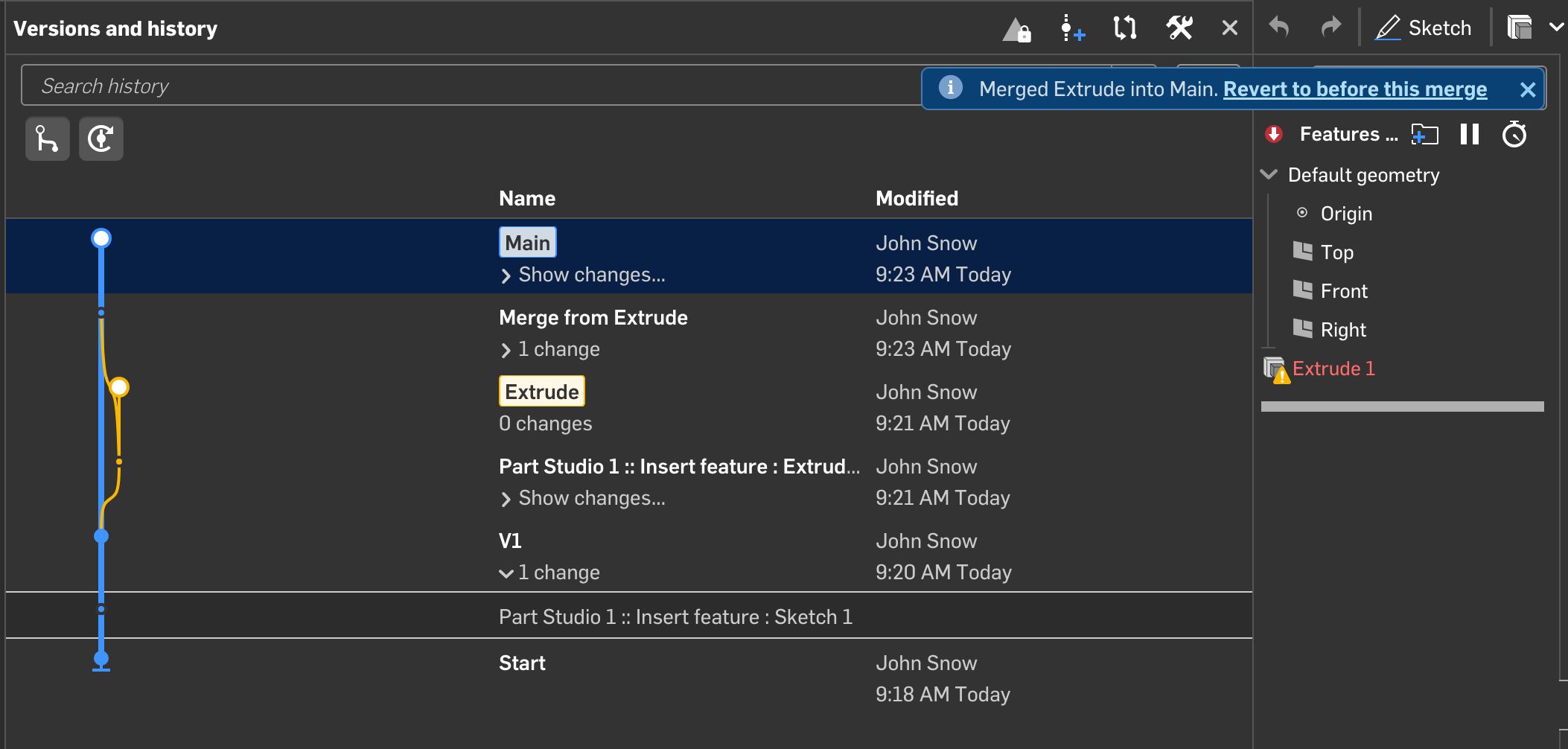Collapse the Default geometry tree
Viewport: 1568px width, 749px height.
pyautogui.click(x=1269, y=174)
